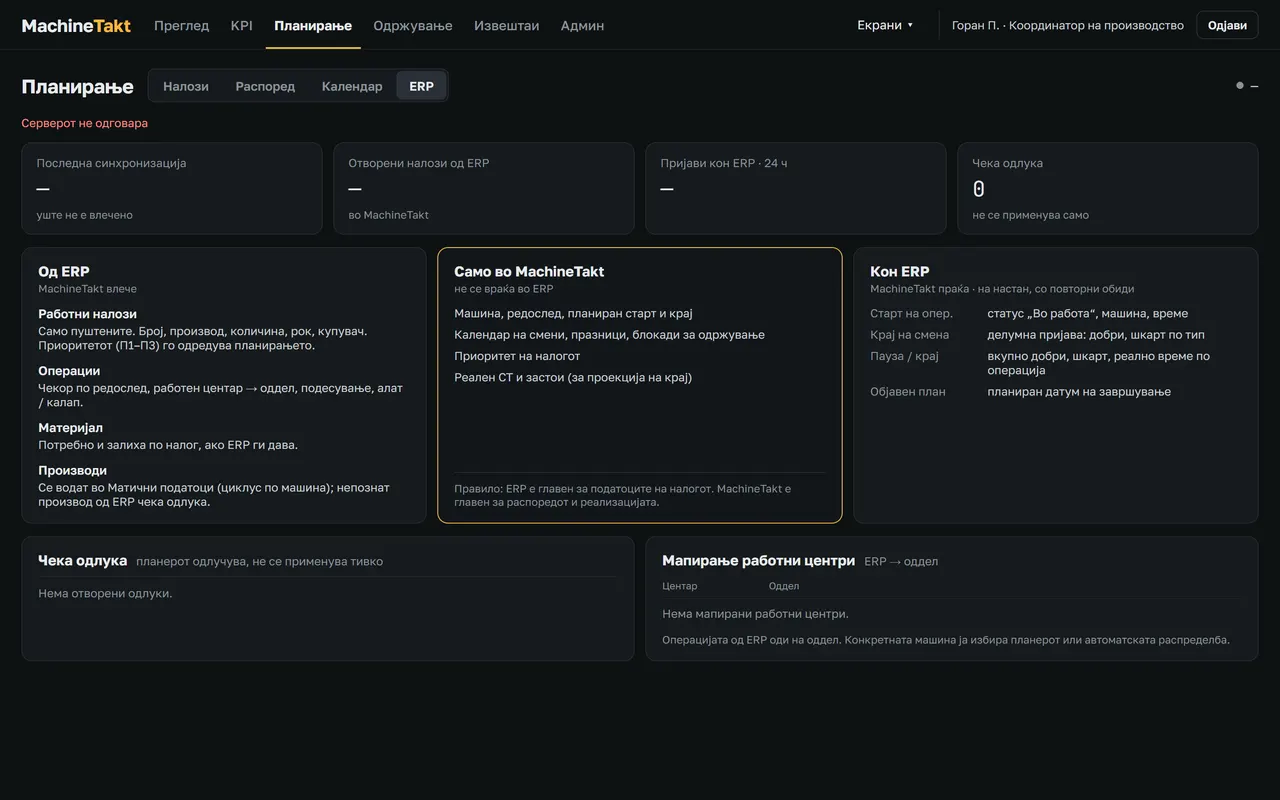The height and width of the screenshot is (800, 1280).
Task: Go to the KPI section
Action: click(241, 25)
